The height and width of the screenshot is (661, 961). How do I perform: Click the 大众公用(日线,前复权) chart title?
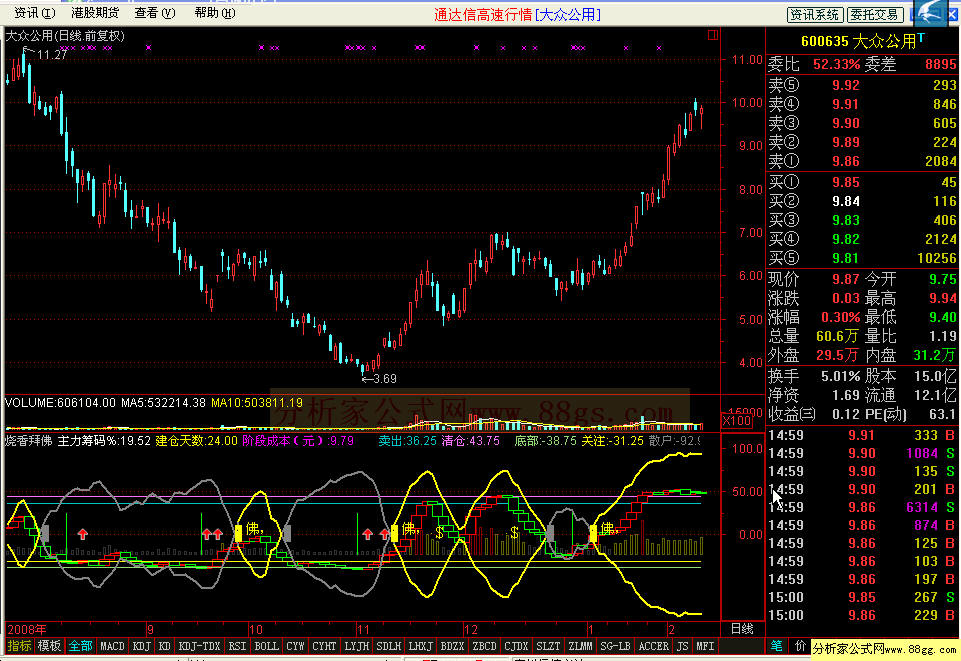65,36
